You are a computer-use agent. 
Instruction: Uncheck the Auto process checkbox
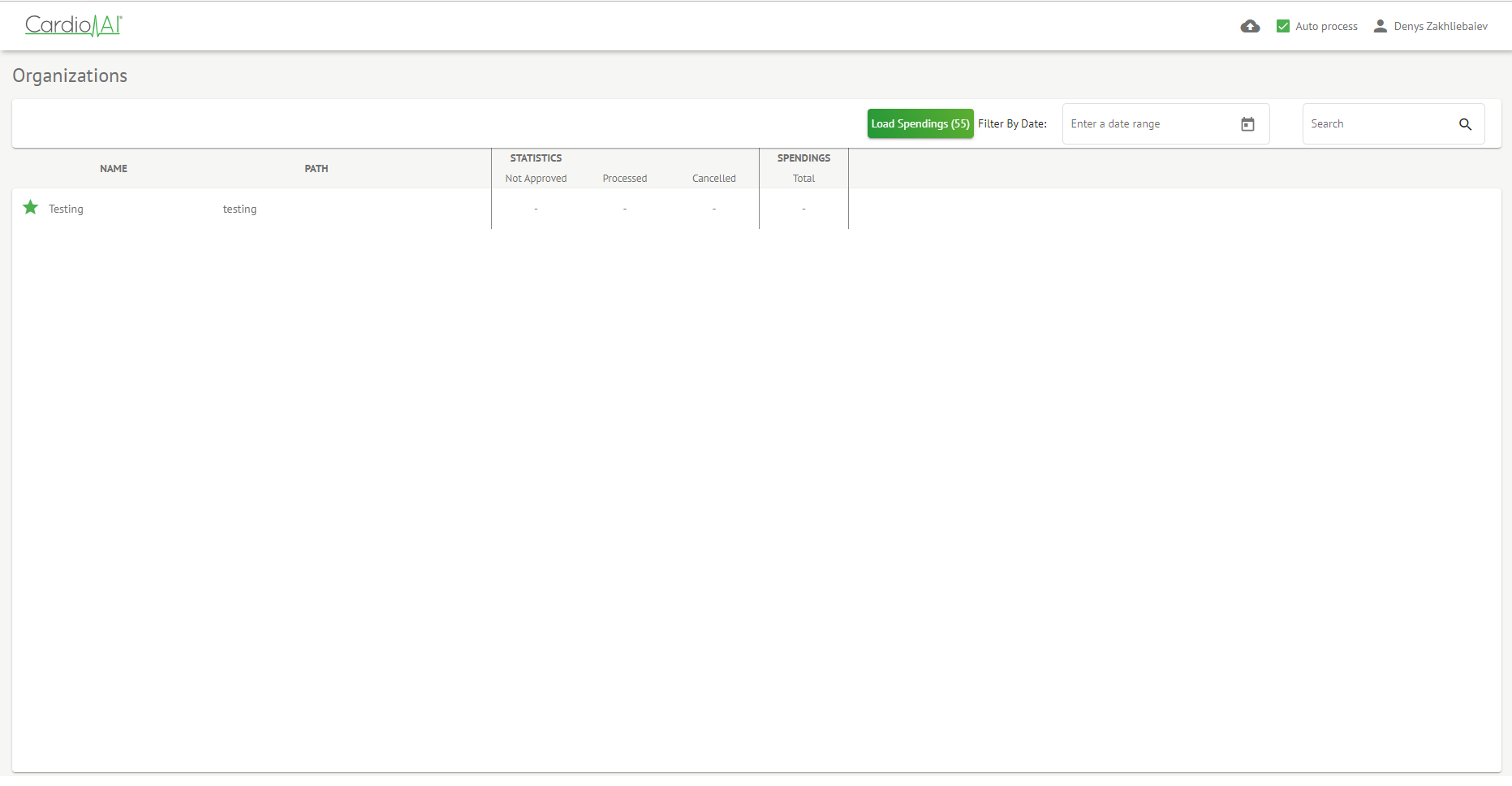tap(1283, 27)
